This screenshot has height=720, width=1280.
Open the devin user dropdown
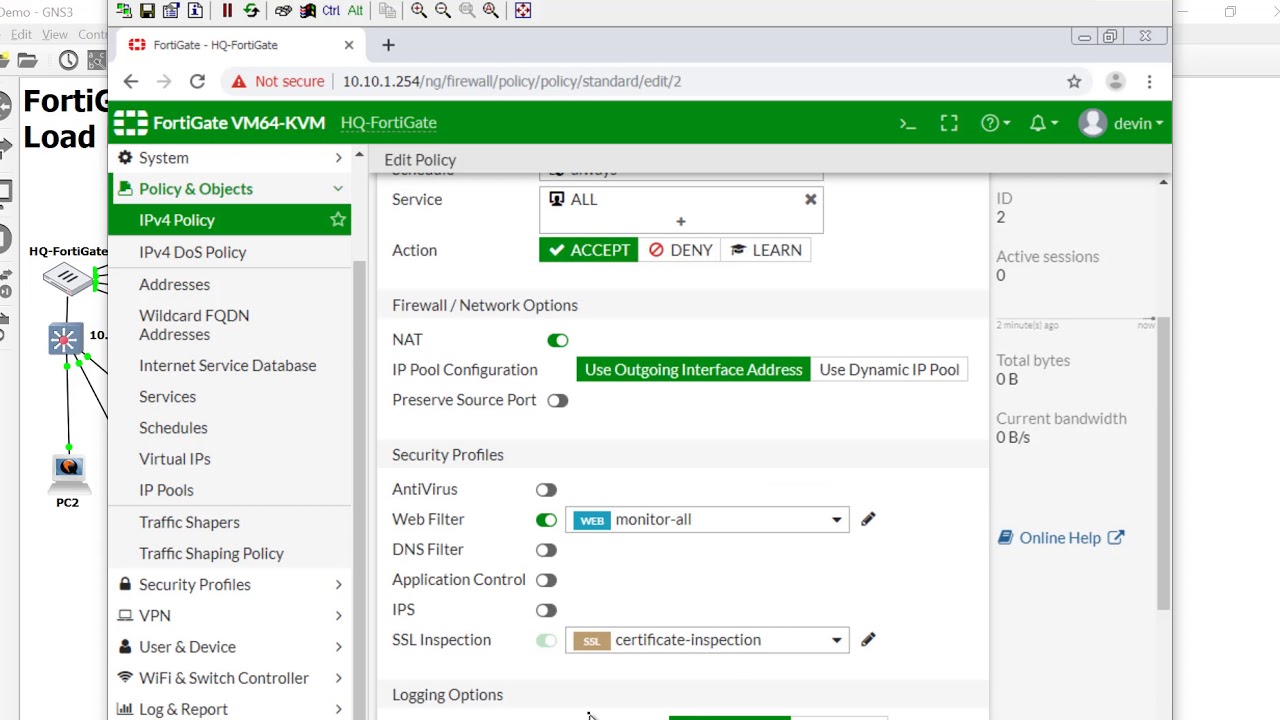click(1121, 123)
